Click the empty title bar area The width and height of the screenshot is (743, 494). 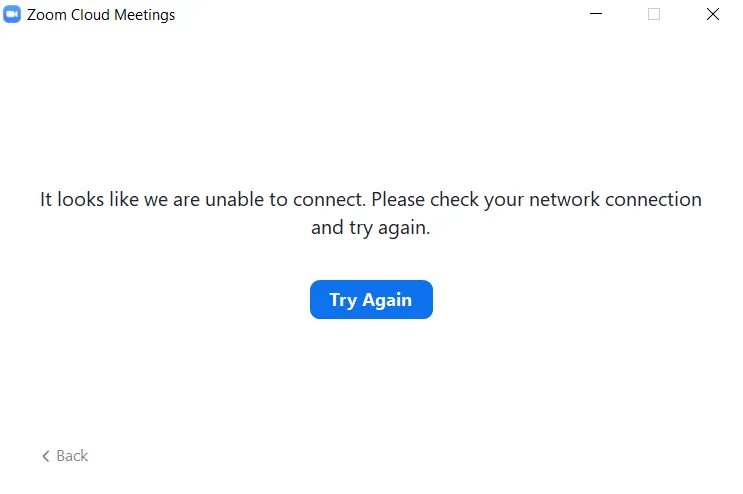379,14
